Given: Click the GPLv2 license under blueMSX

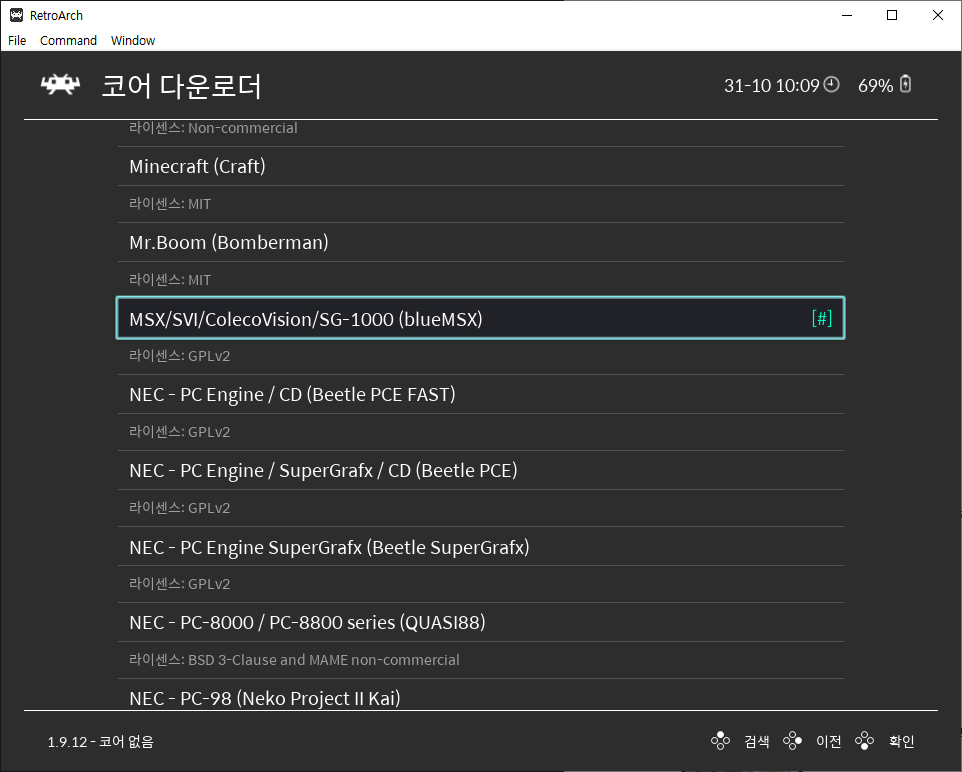Looking at the screenshot, I should pos(179,356).
